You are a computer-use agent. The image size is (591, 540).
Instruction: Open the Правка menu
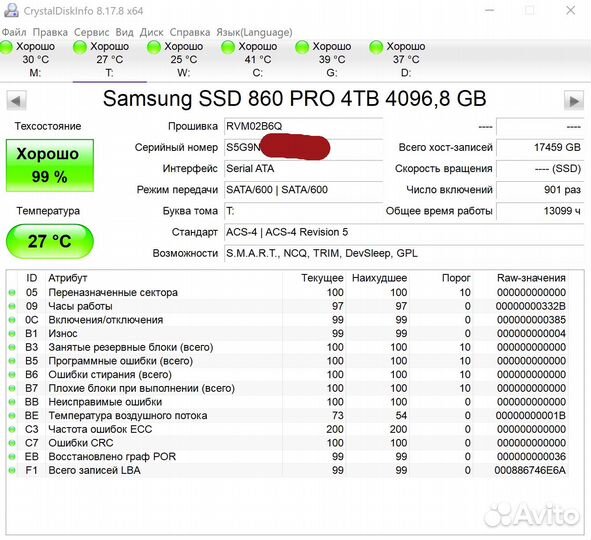(x=50, y=32)
